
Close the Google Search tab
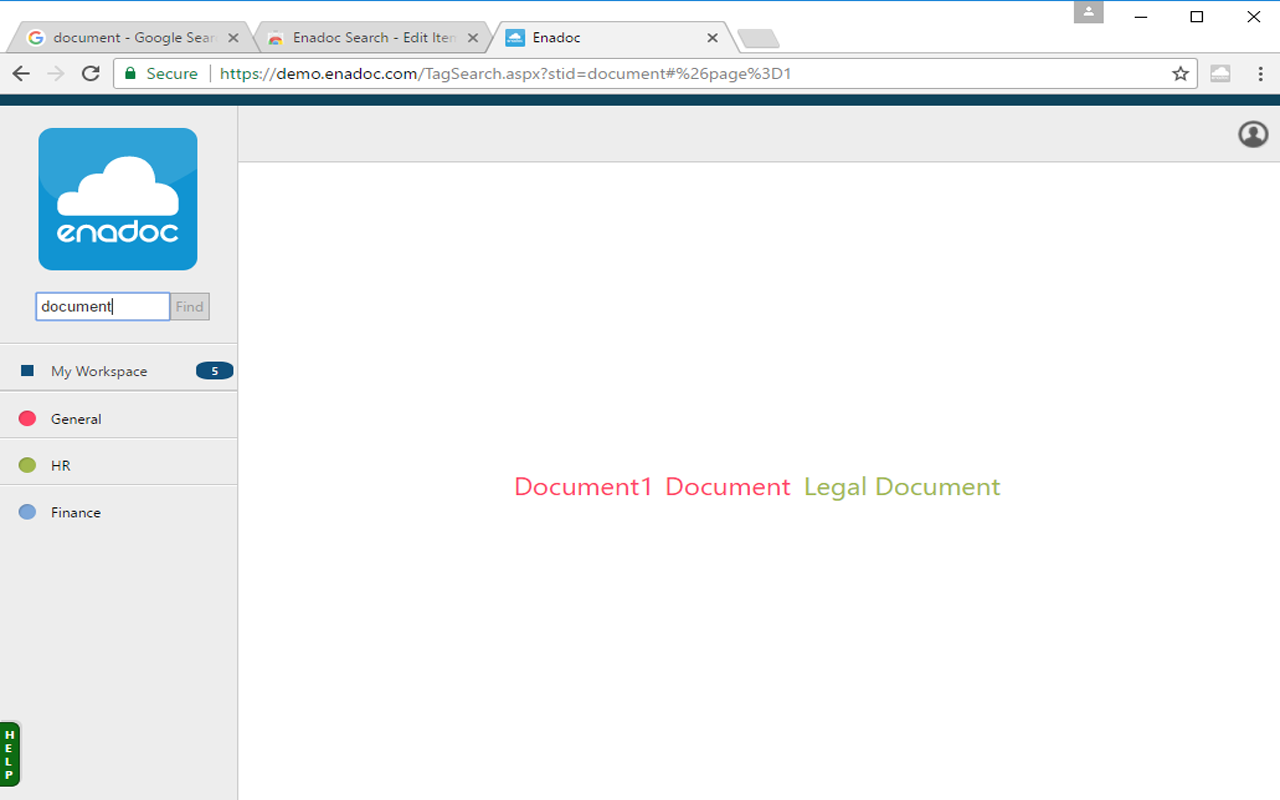click(233, 38)
